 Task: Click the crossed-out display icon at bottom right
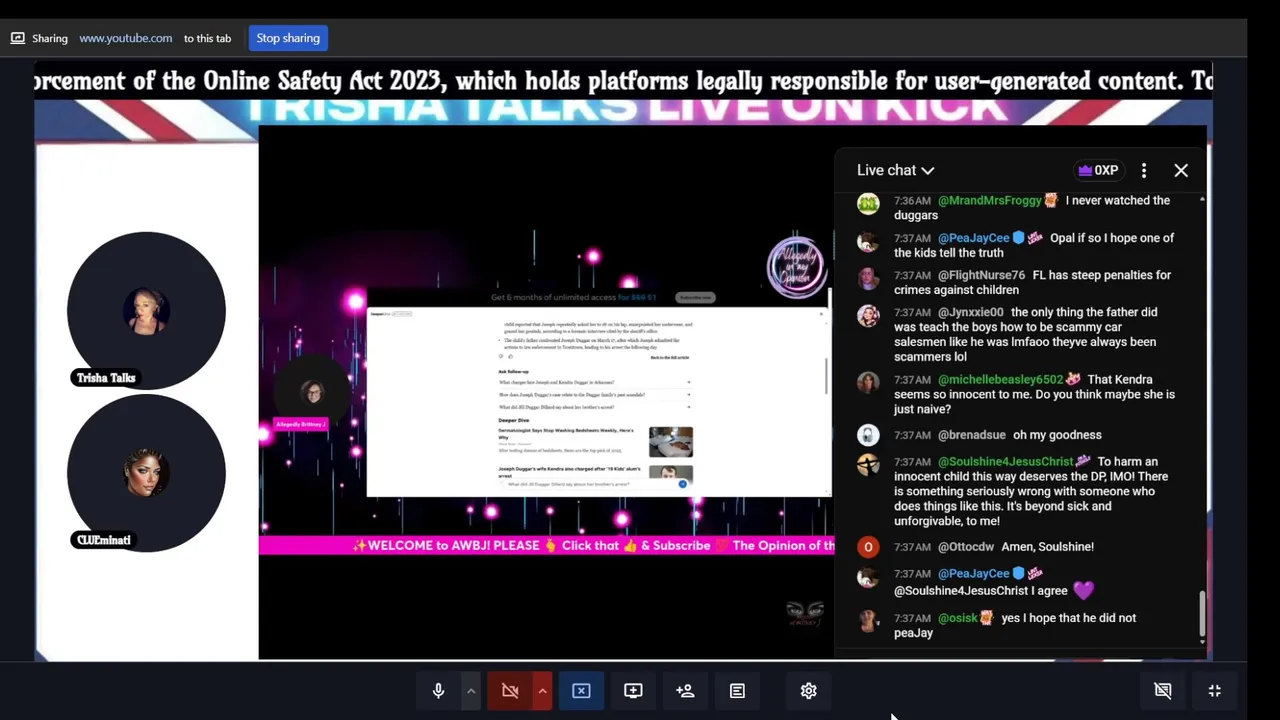click(x=1163, y=691)
